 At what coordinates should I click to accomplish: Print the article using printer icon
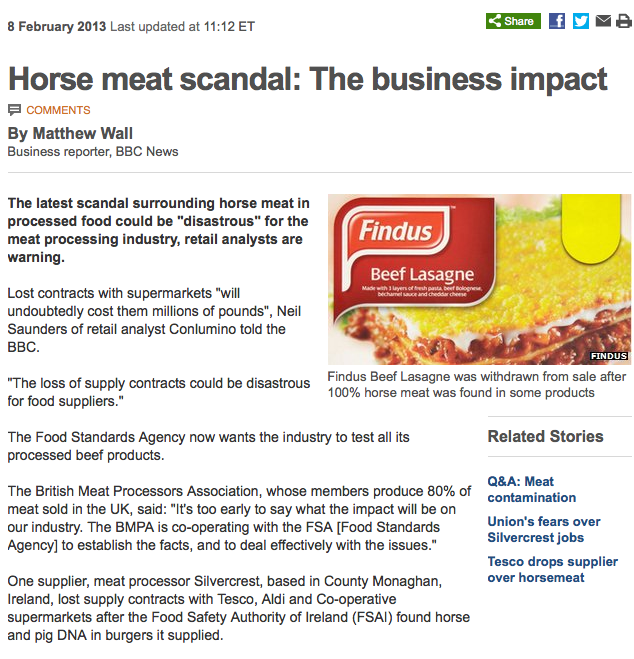[x=624, y=21]
